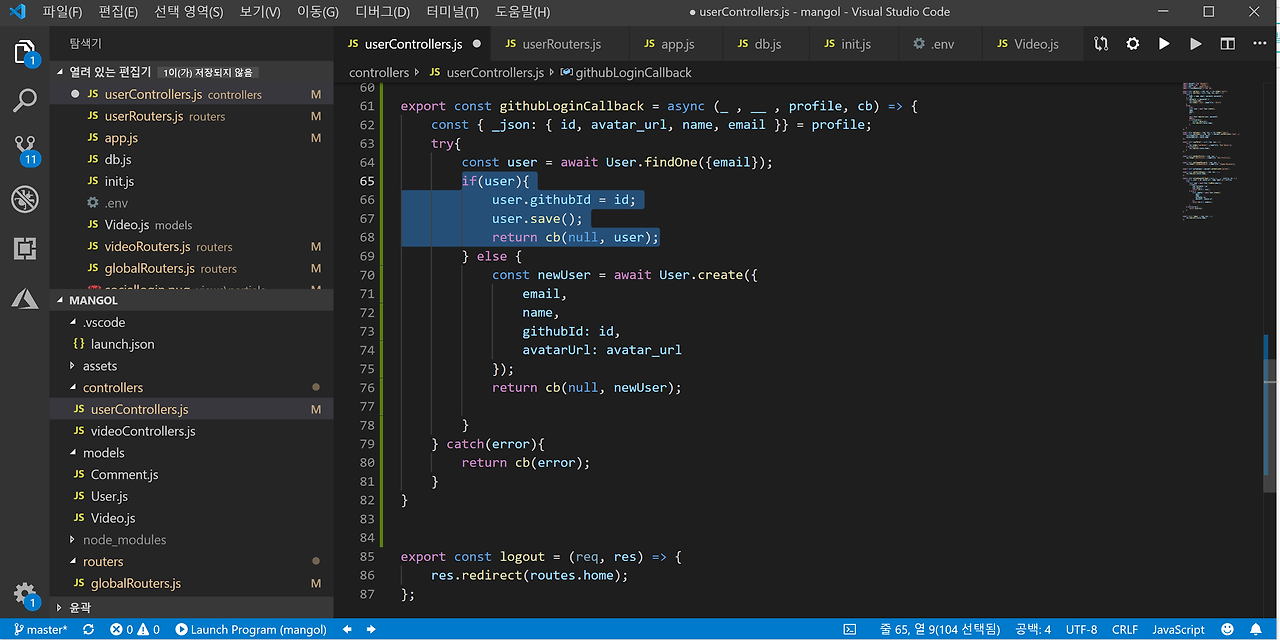Click the line 'return cb(null, newUser);'

pos(586,388)
